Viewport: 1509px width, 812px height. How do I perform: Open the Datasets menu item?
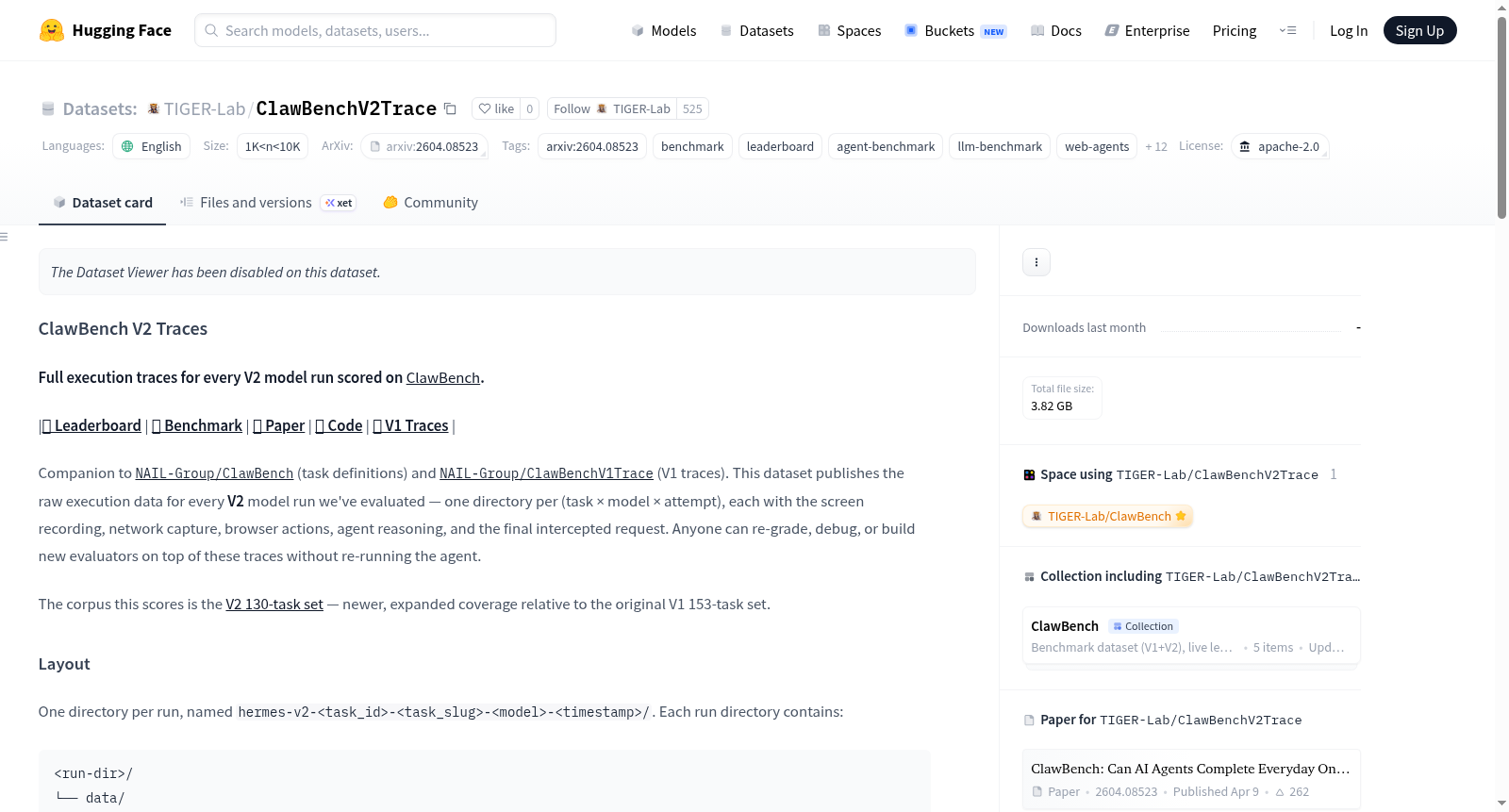tap(756, 30)
